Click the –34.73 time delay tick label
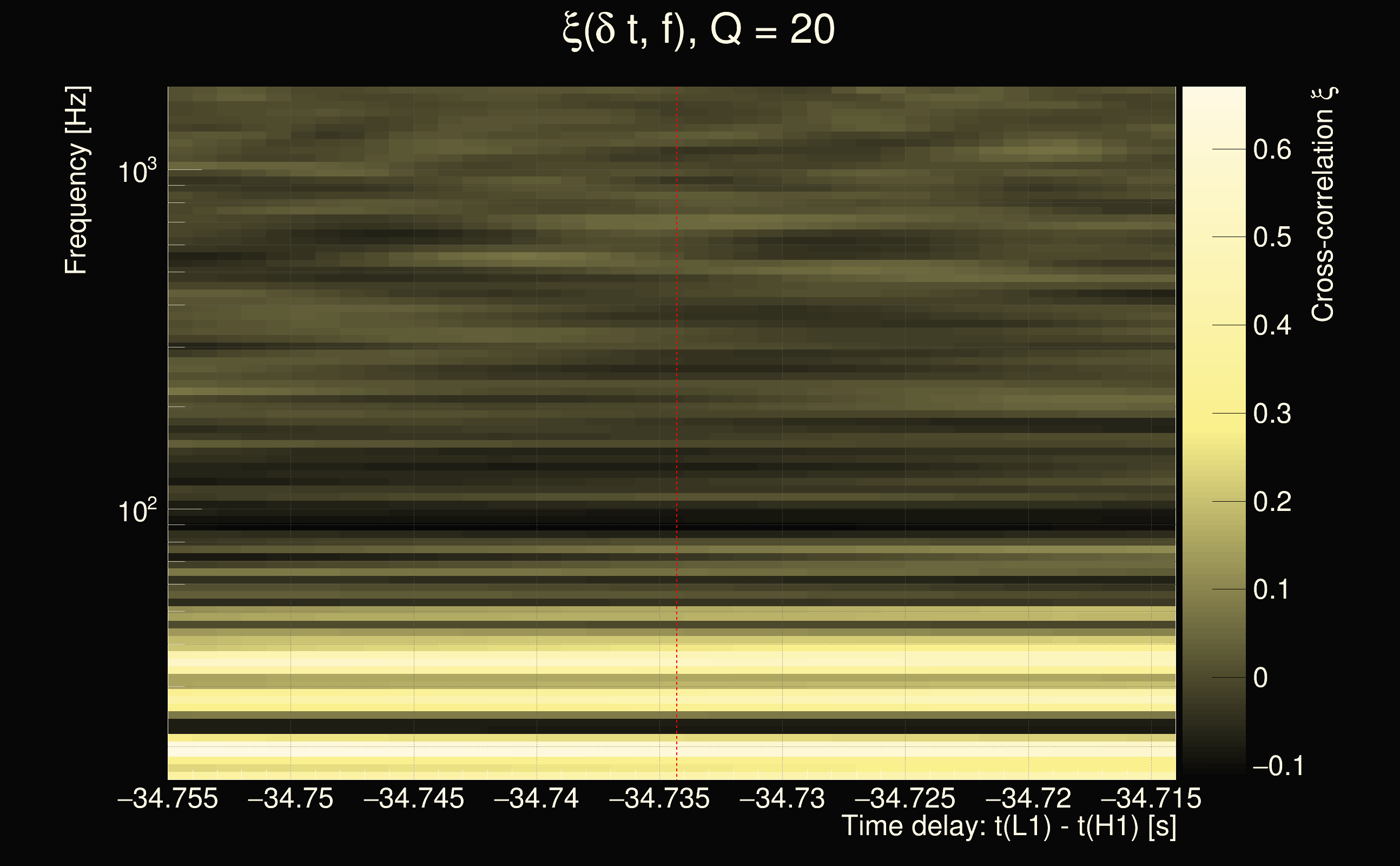Viewport: 1400px width, 866px height. (x=782, y=798)
